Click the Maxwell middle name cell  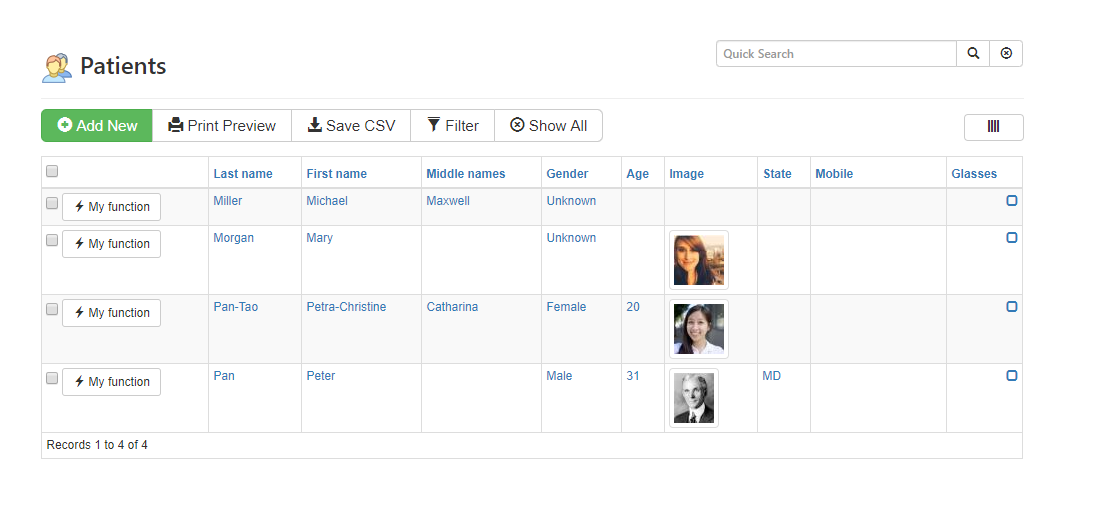tap(448, 201)
